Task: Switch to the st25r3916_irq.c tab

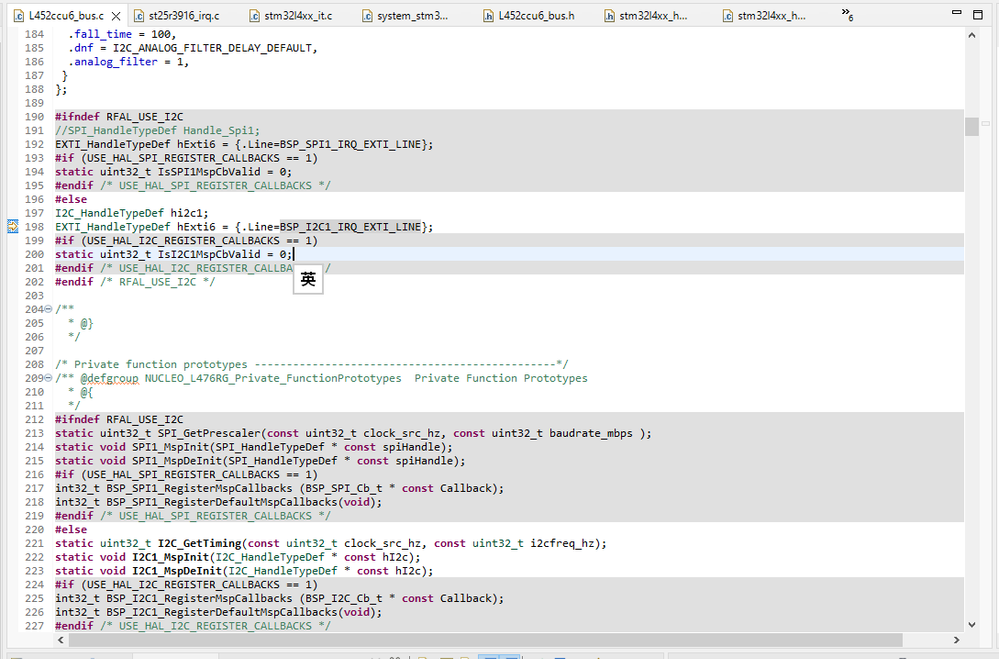Action: 176,16
